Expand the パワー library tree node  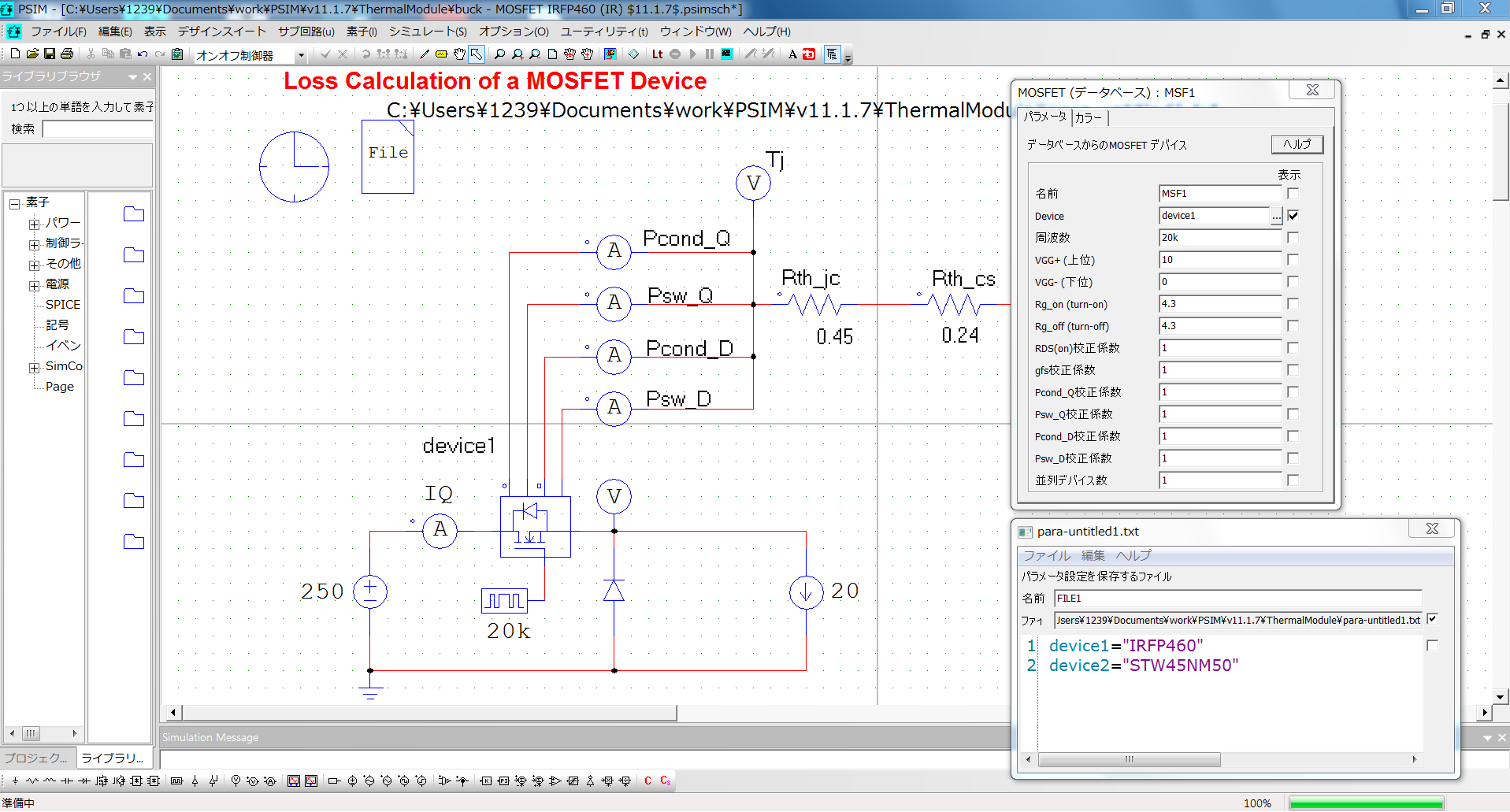[x=34, y=222]
